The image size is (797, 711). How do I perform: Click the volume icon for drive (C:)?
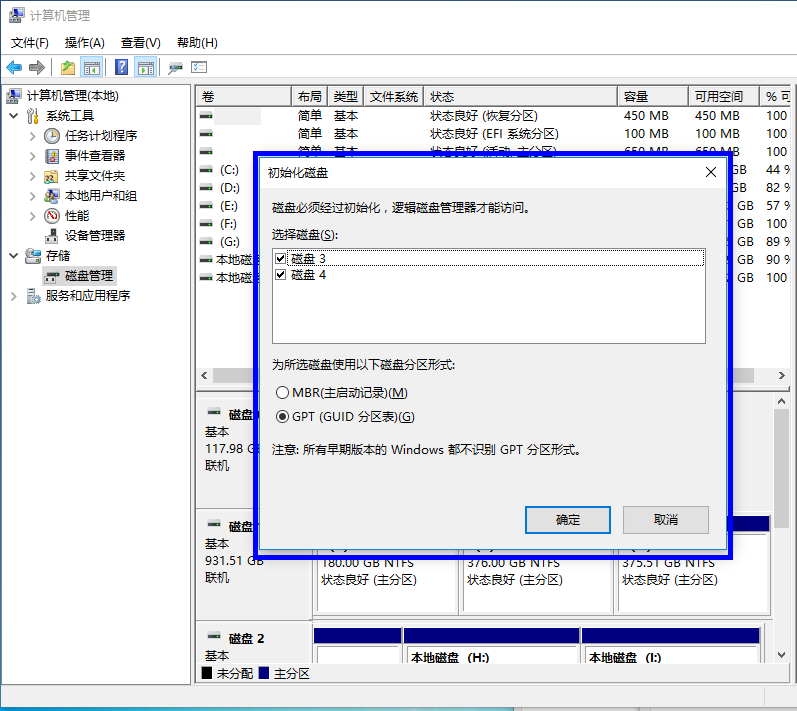pos(206,170)
